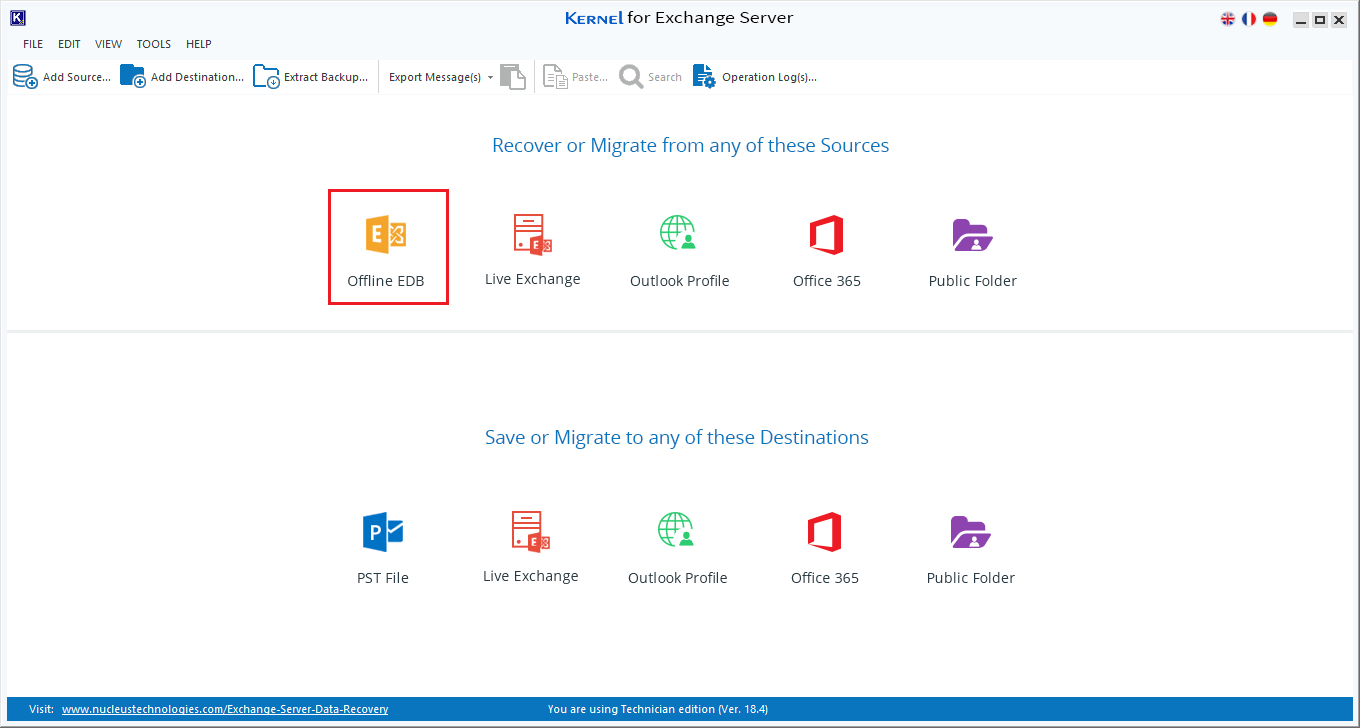Minimize the Kernel window
The width and height of the screenshot is (1360, 728).
1300,19
